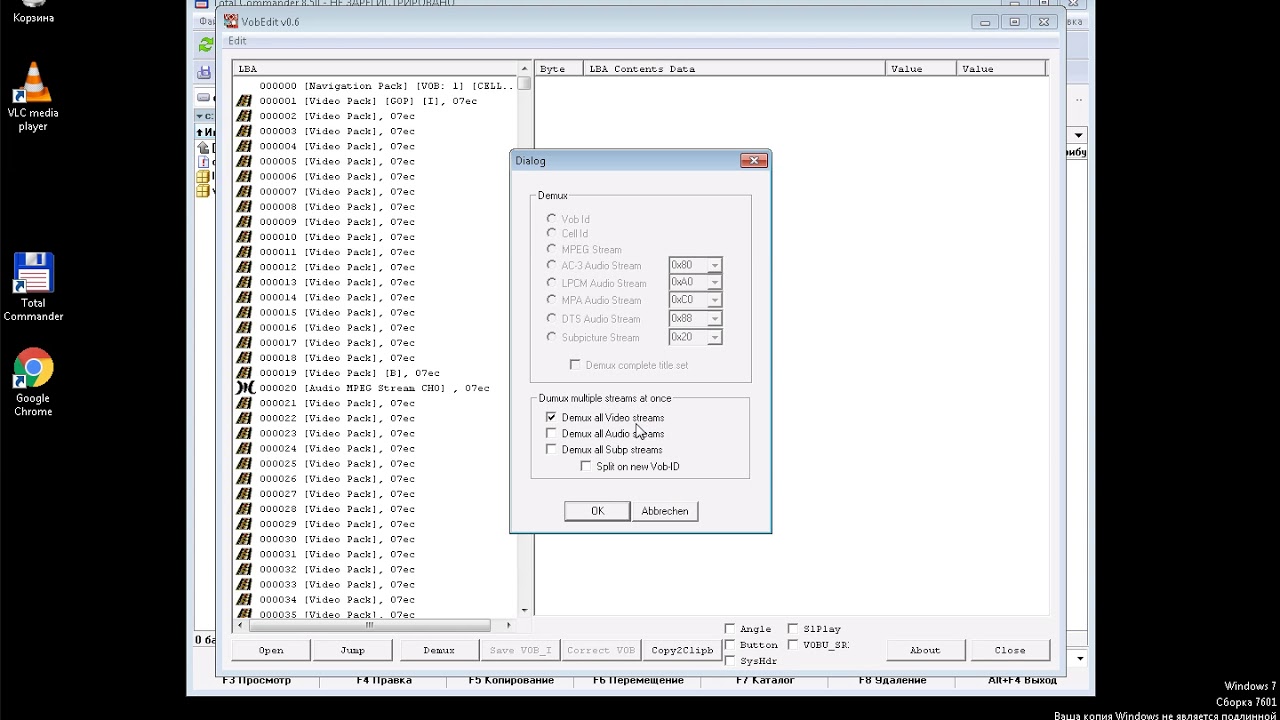Click the LBA list horizontal scrollbar thumb
Image resolution: width=1280 pixels, height=720 pixels.
coord(369,625)
